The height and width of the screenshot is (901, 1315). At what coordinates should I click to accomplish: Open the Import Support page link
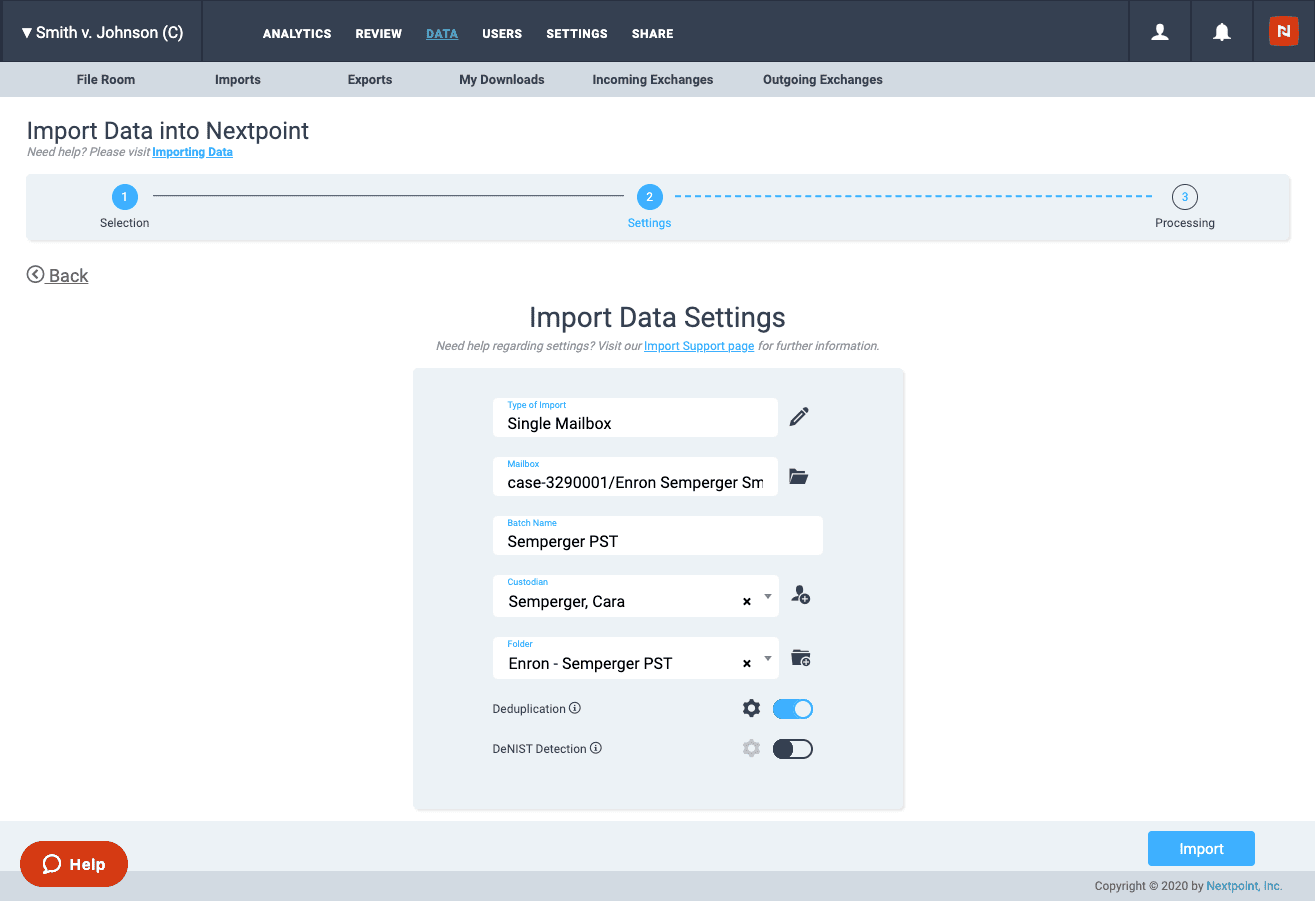[699, 346]
